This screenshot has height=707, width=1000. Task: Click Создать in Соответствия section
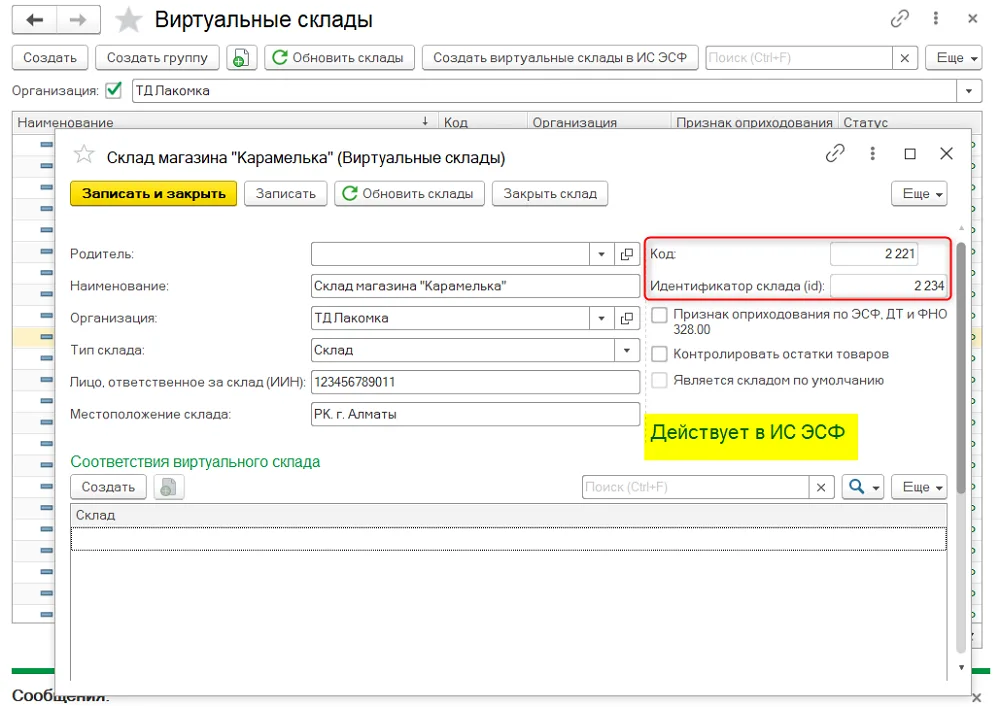pos(108,487)
